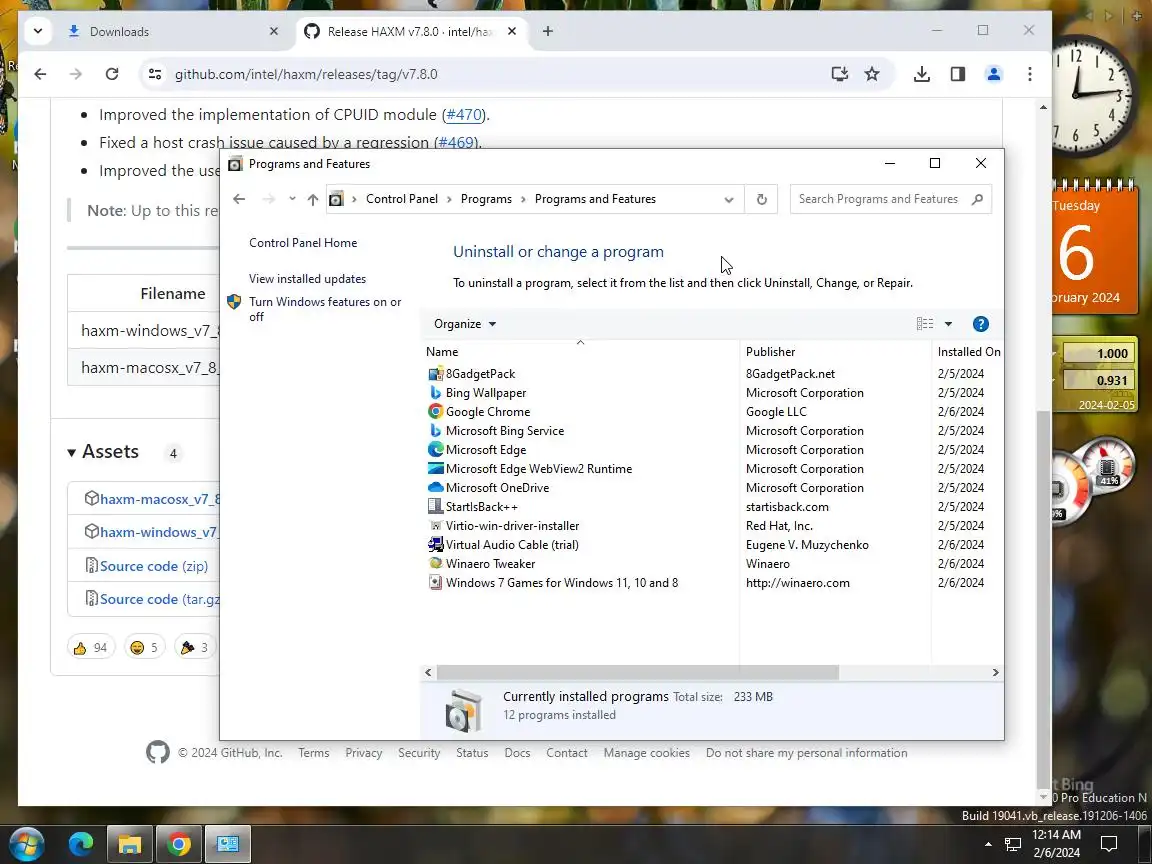Open a new Chrome tab
1152x864 pixels.
point(547,31)
